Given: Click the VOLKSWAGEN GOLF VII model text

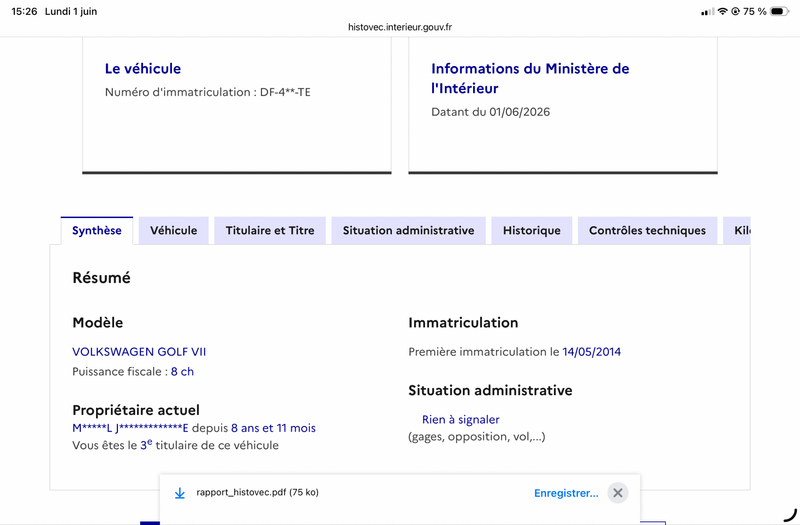Looking at the screenshot, I should [139, 352].
